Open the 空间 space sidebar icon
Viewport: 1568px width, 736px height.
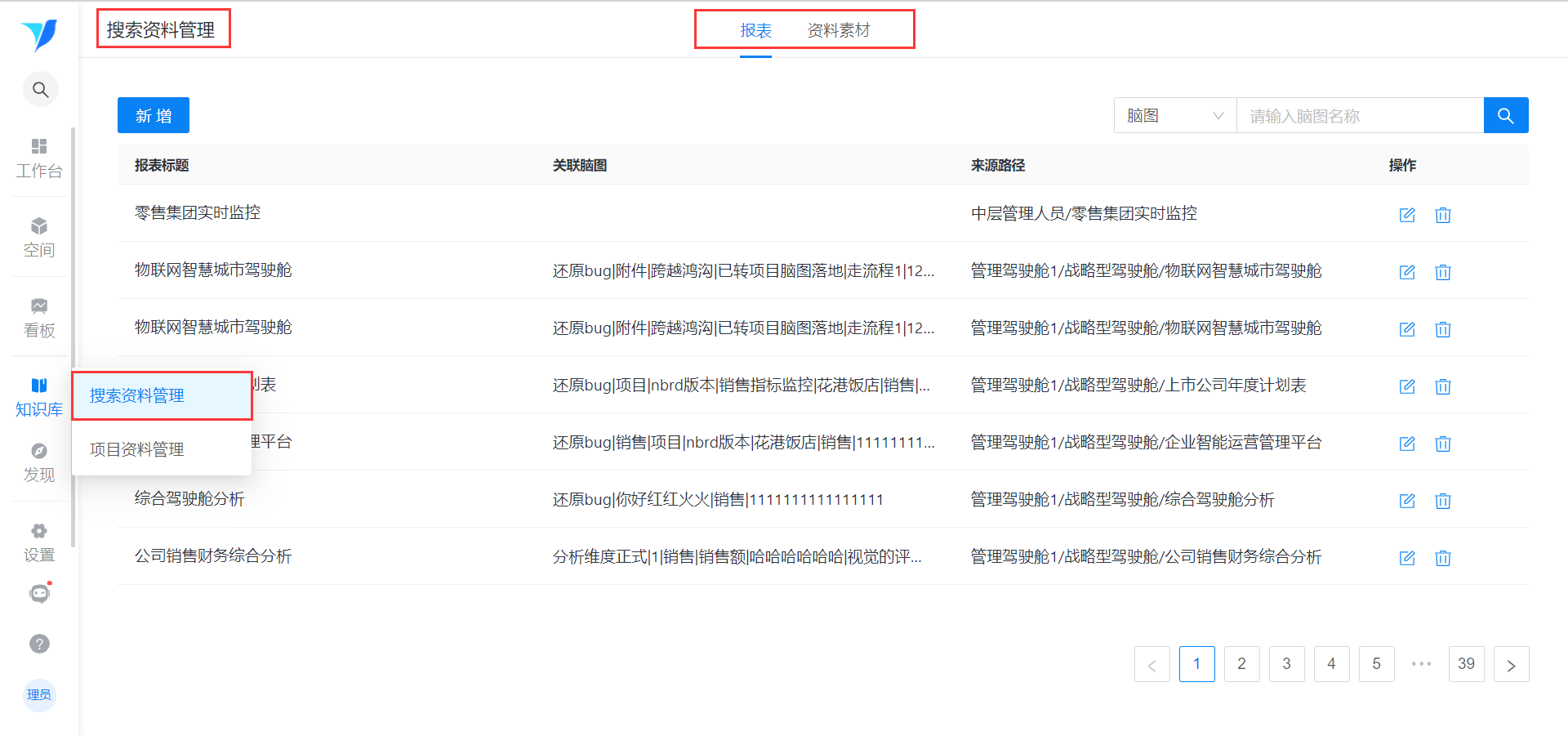(x=39, y=238)
